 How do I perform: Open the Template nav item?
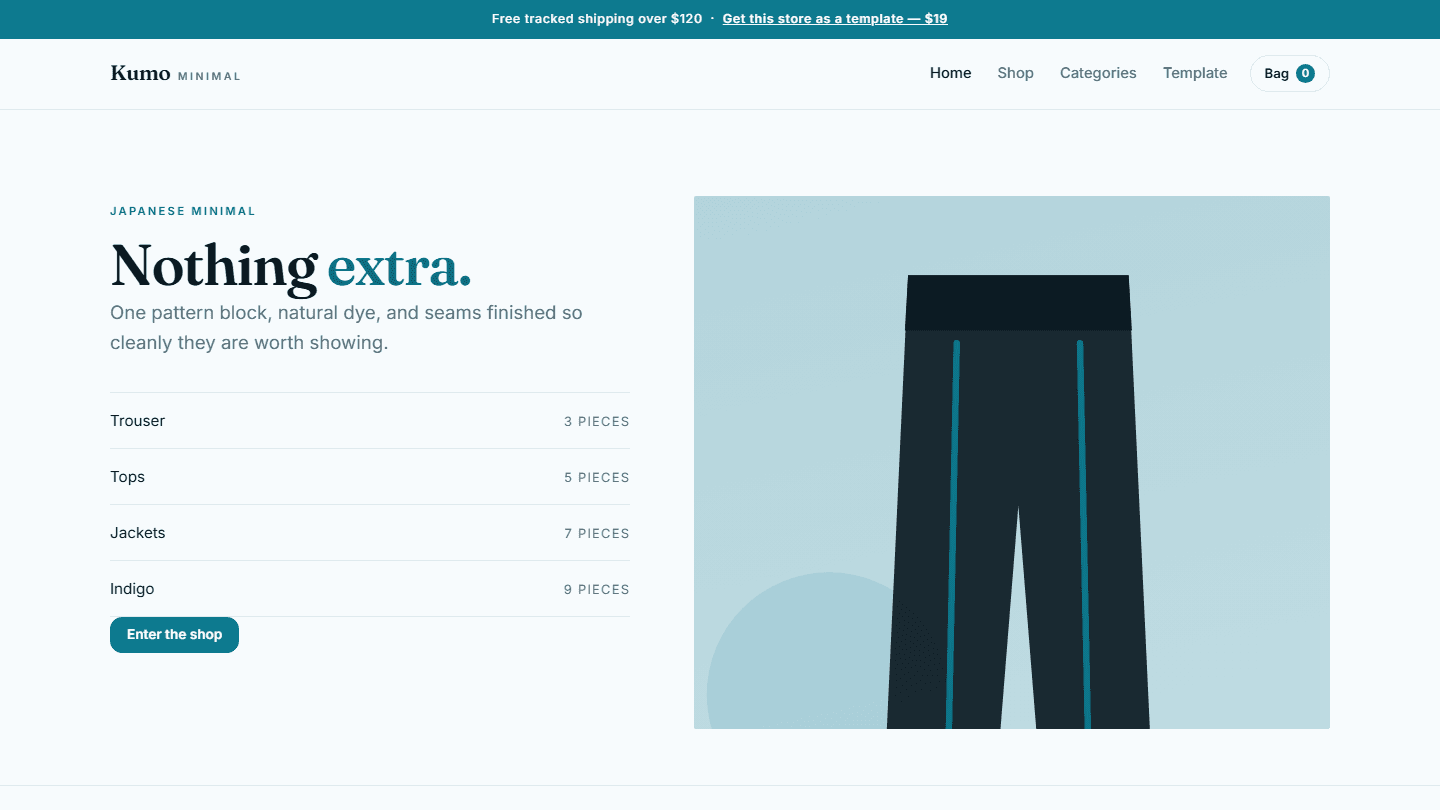pyautogui.click(x=1195, y=73)
